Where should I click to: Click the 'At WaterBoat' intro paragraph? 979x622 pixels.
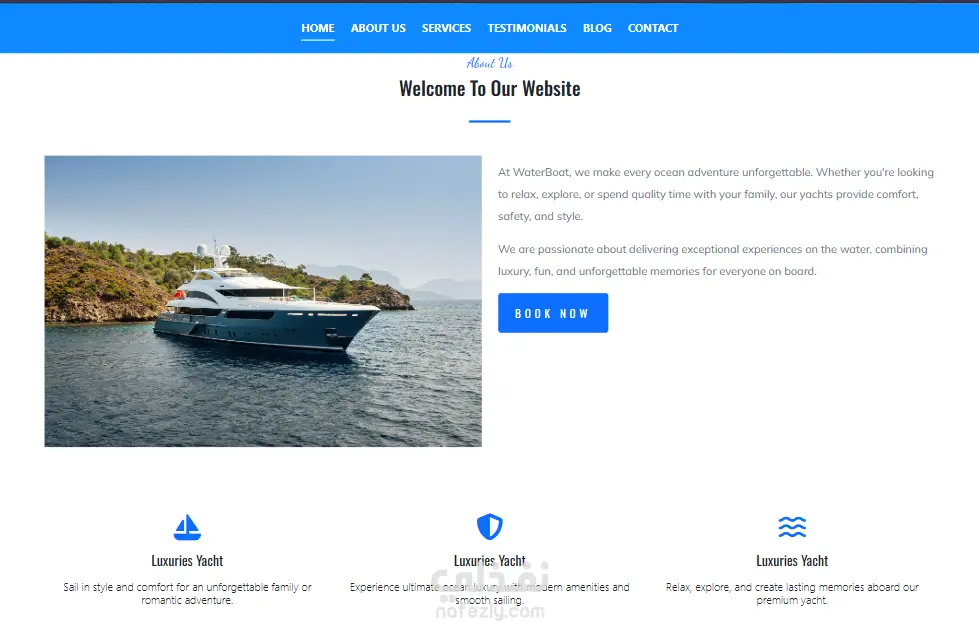(x=716, y=194)
